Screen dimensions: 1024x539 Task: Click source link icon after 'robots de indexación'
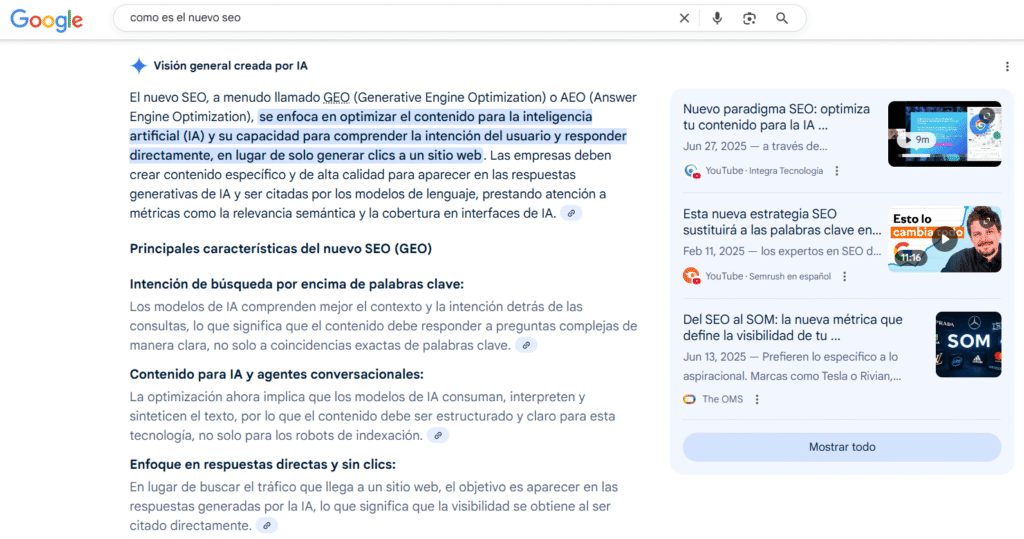[x=437, y=435]
